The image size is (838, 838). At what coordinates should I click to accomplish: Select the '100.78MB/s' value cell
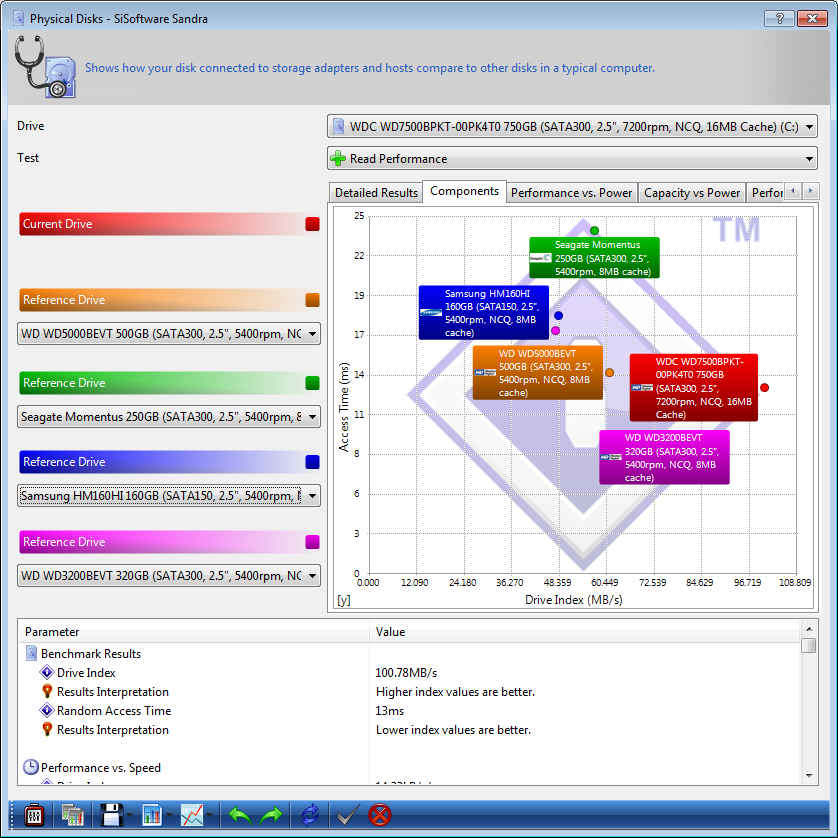(406, 672)
